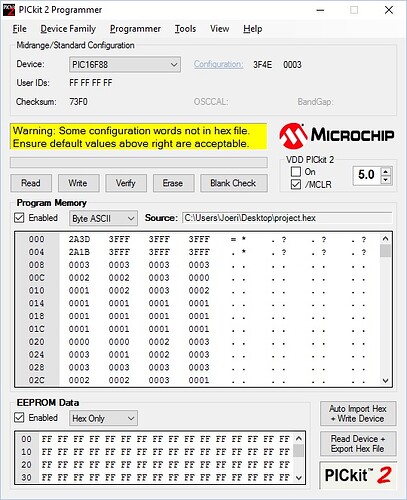Screen dimensions: 407x500
Task: Uncheck the /MCLR checkbox
Action: tap(296, 184)
